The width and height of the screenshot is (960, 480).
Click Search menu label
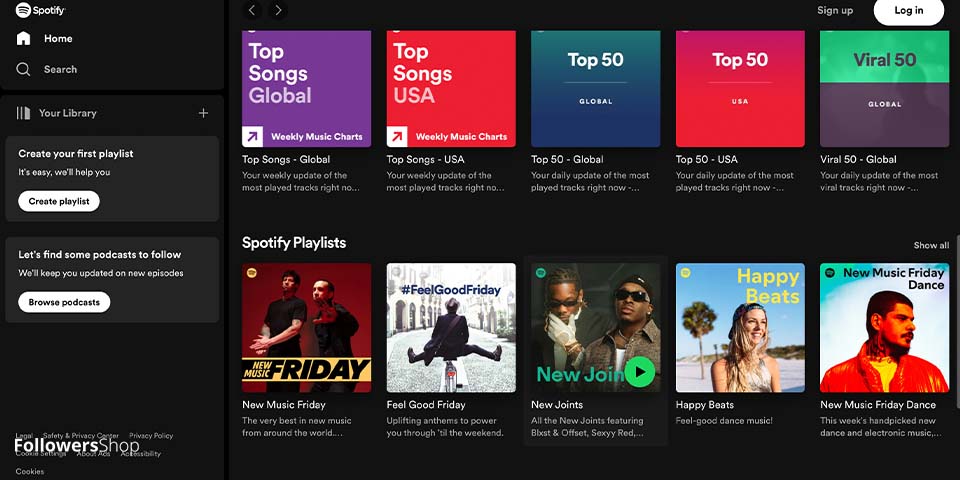click(x=61, y=69)
